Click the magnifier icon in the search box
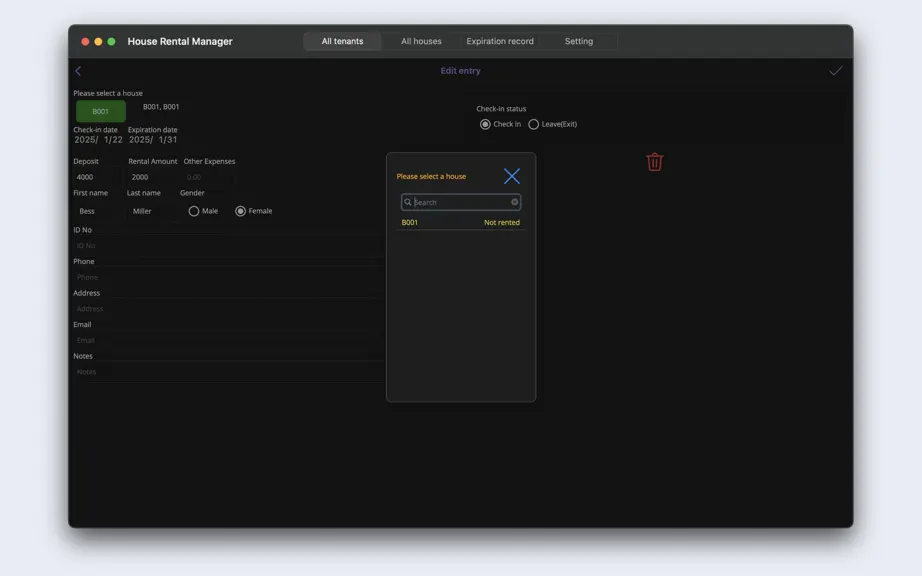Screen dimensions: 922x576 coord(407,202)
